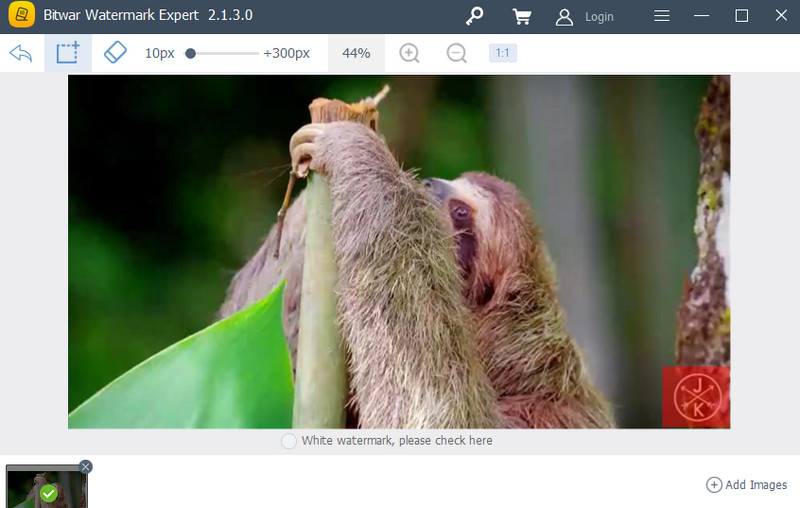Image resolution: width=800 pixels, height=508 pixels.
Task: Click the 44% zoom percentage field
Action: point(356,53)
